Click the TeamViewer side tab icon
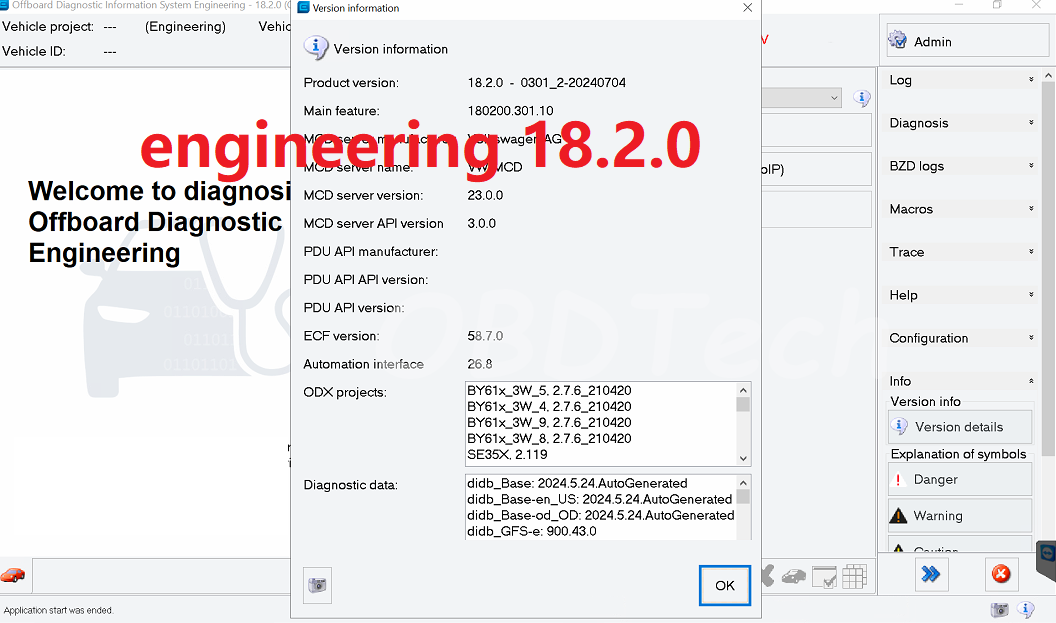Screen dimensions: 1056x623 point(1046,556)
